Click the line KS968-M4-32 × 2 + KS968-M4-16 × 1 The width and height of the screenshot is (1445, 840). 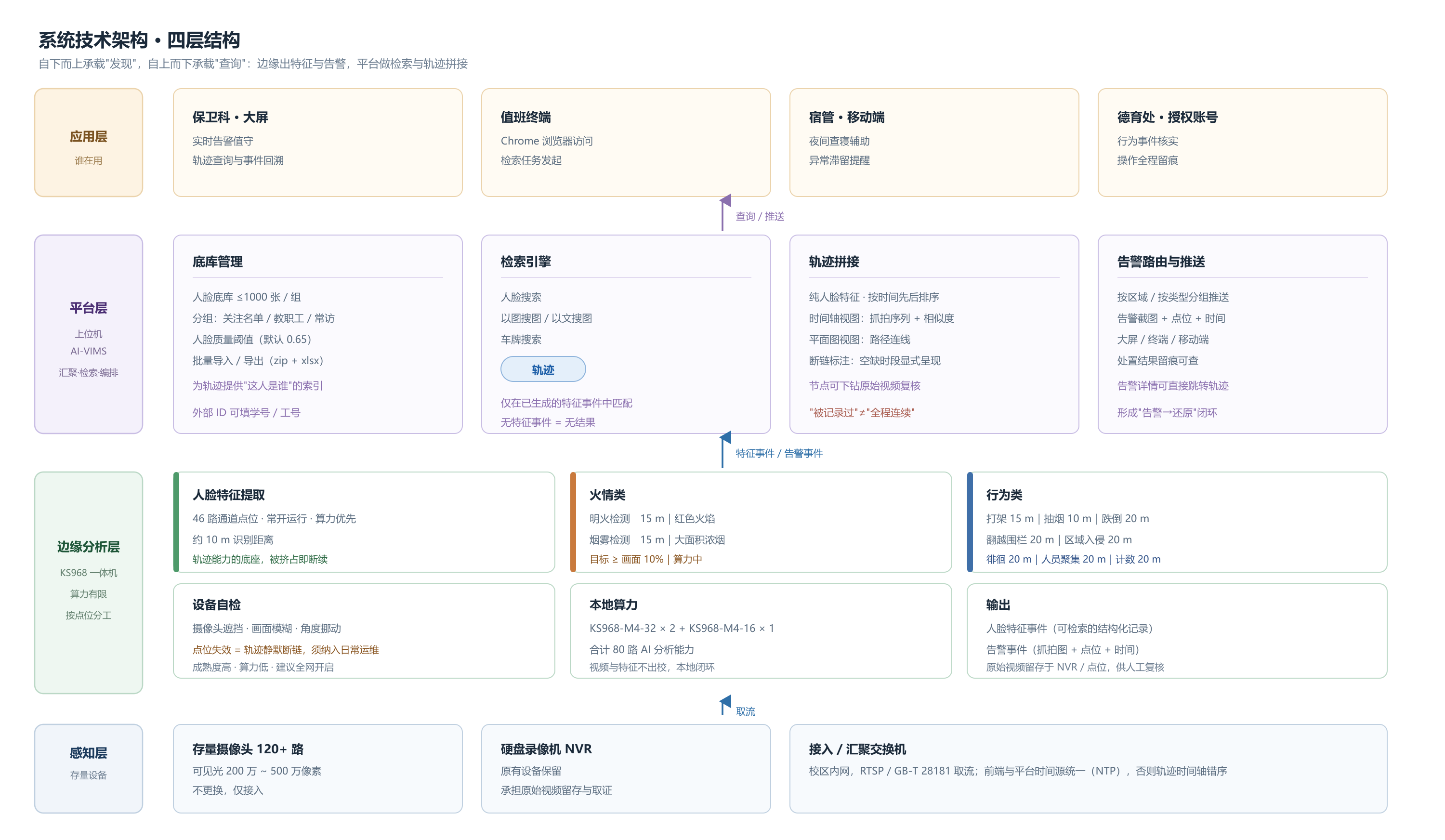681,628
